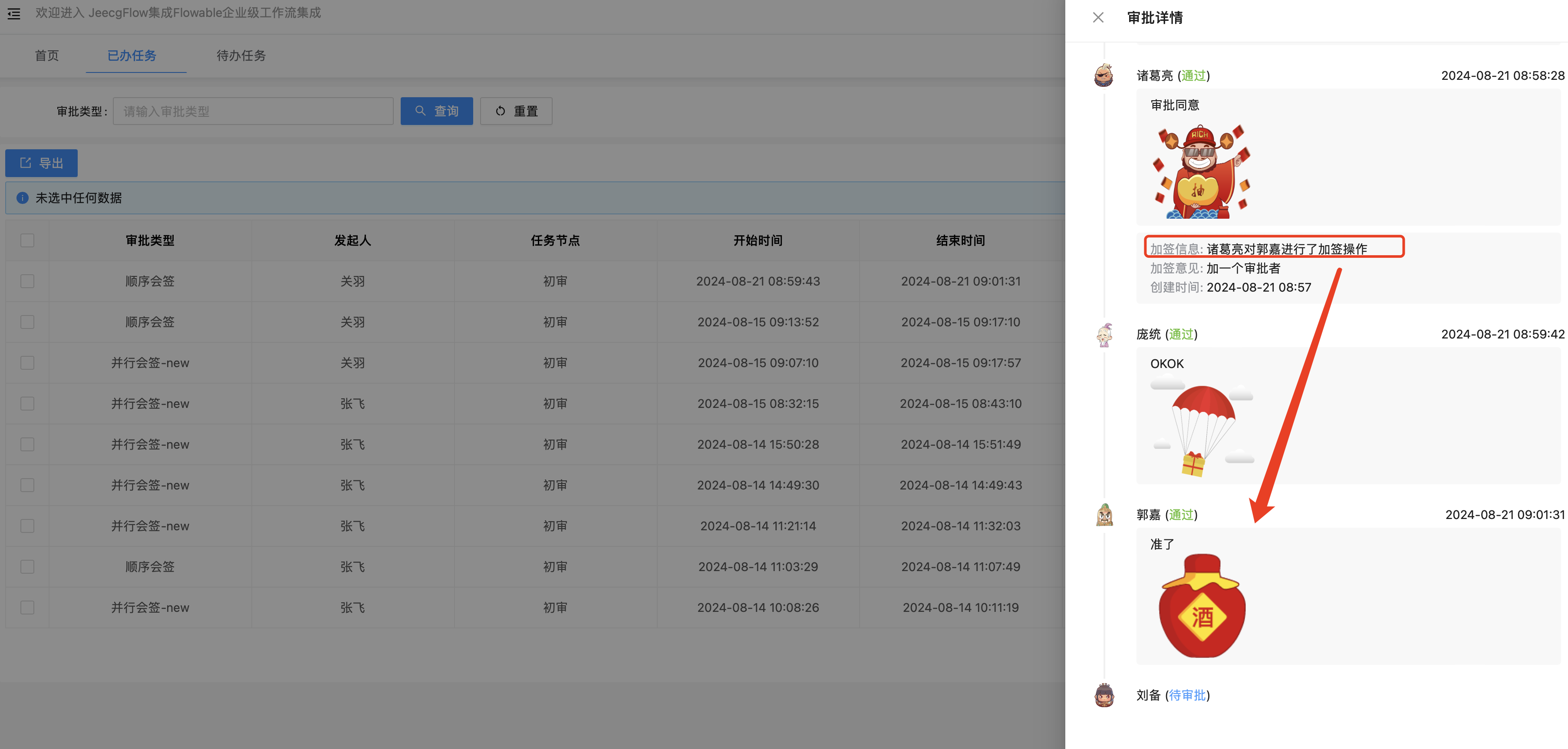Check the select-all checkbox in table header
1568x749 pixels.
(27, 240)
